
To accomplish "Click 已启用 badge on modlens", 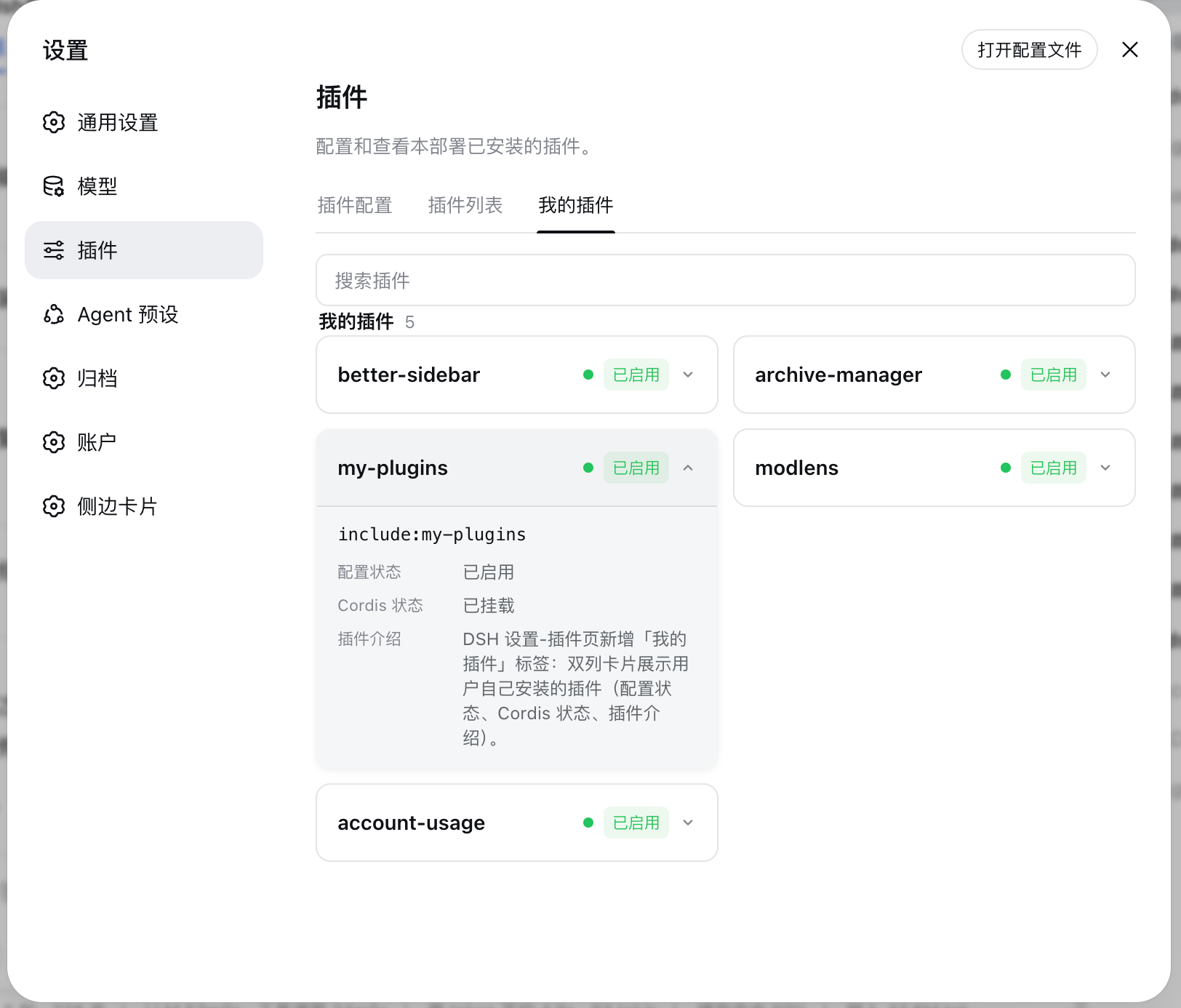I will point(1054,468).
